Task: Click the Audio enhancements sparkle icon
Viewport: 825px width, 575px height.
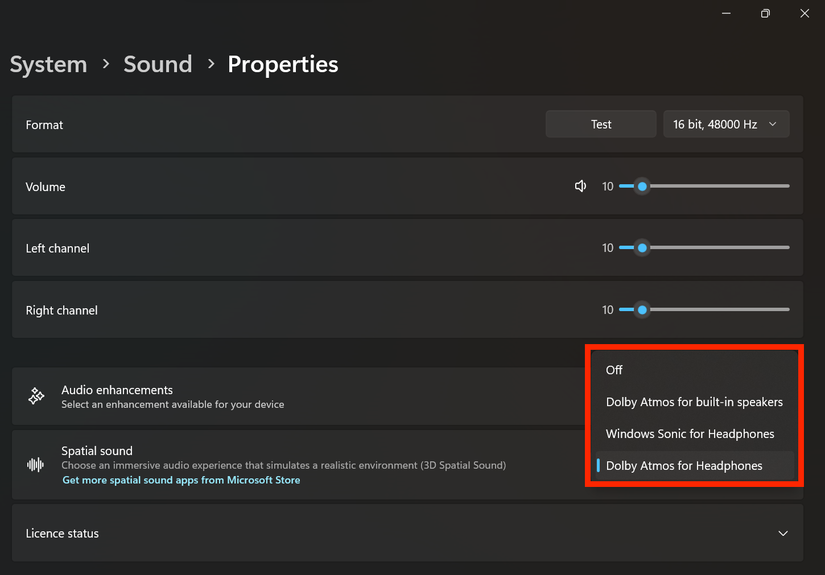Action: 36,396
